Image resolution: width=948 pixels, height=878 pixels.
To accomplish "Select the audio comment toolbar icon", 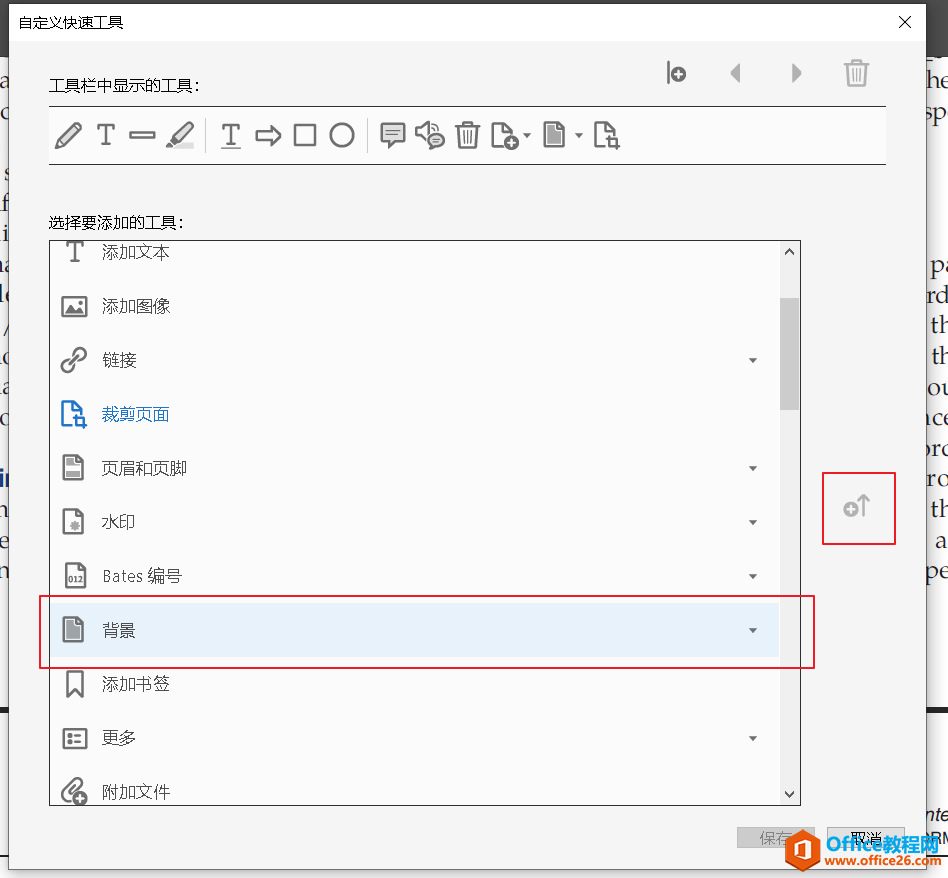I will coord(430,135).
